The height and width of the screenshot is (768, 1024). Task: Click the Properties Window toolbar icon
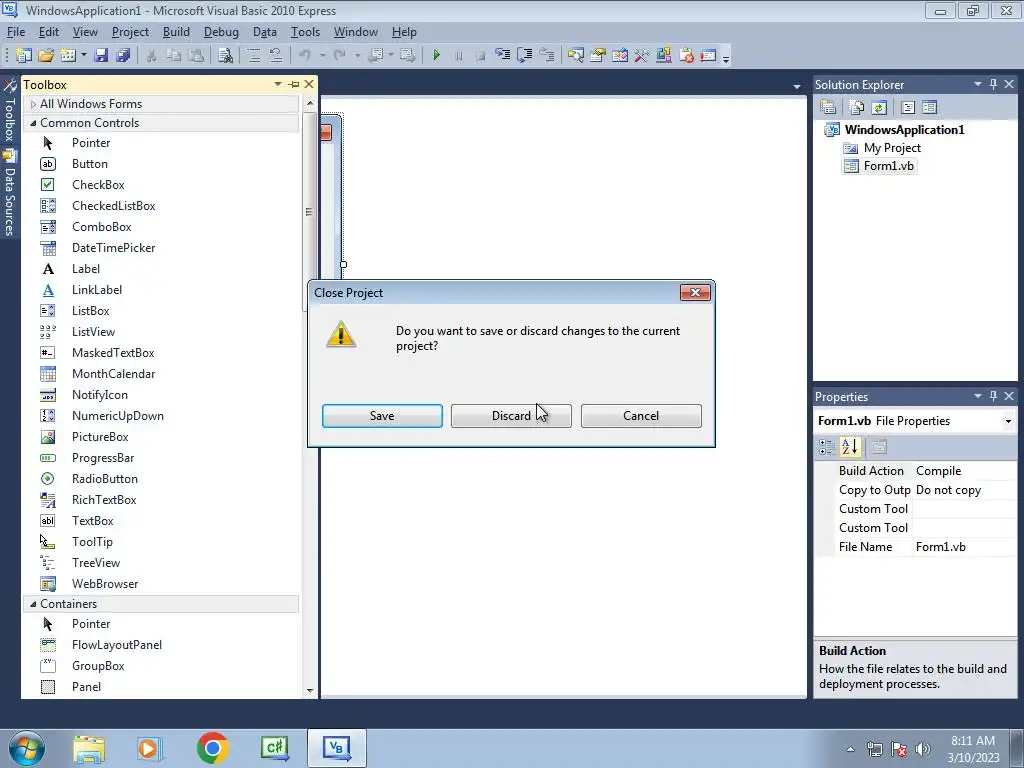click(598, 56)
